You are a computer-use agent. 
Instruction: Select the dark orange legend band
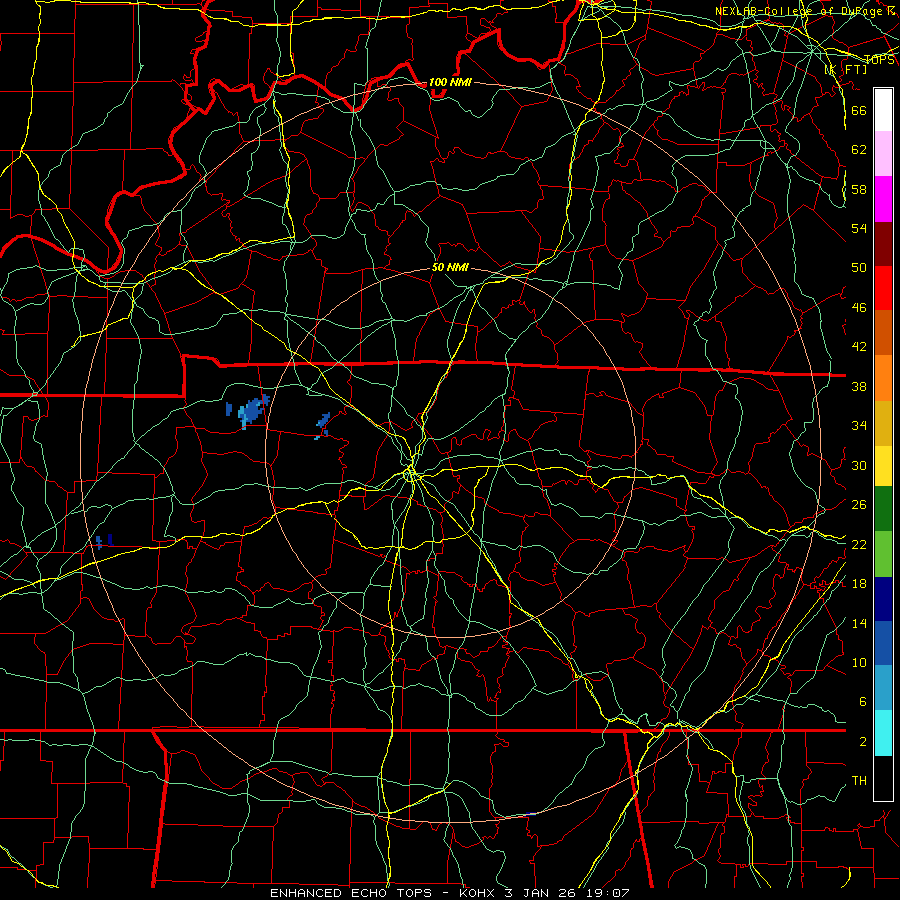[x=883, y=333]
